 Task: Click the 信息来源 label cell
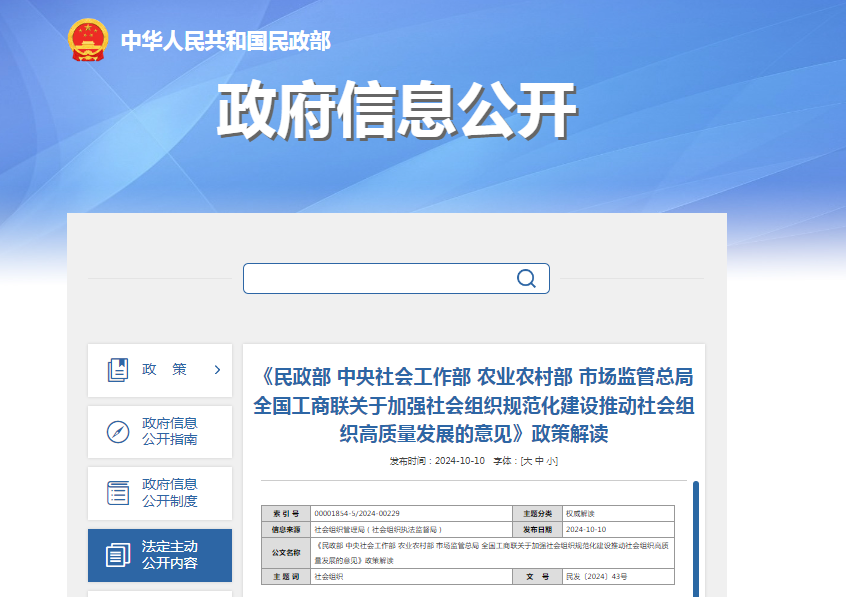(x=286, y=530)
